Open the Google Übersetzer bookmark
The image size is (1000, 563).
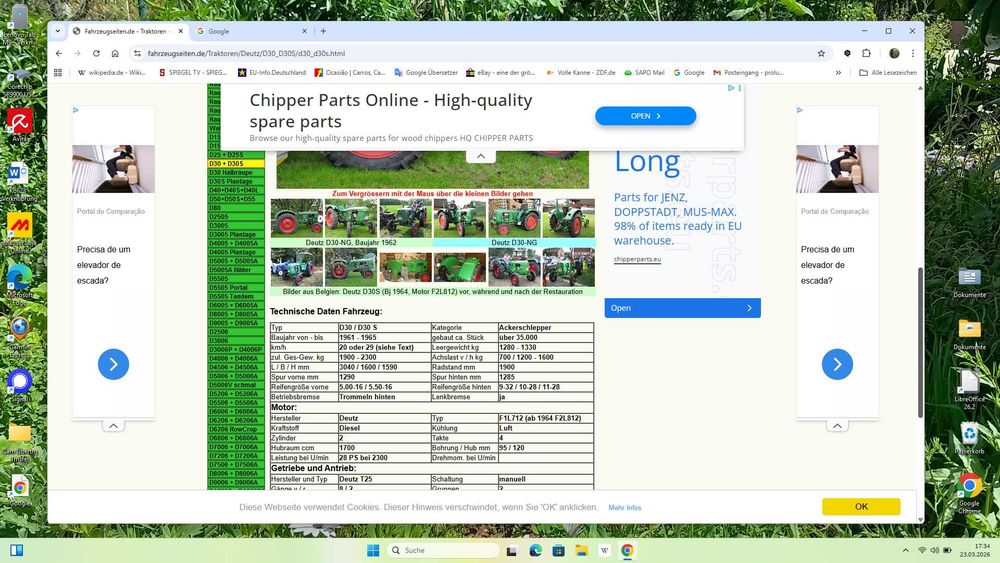(426, 73)
